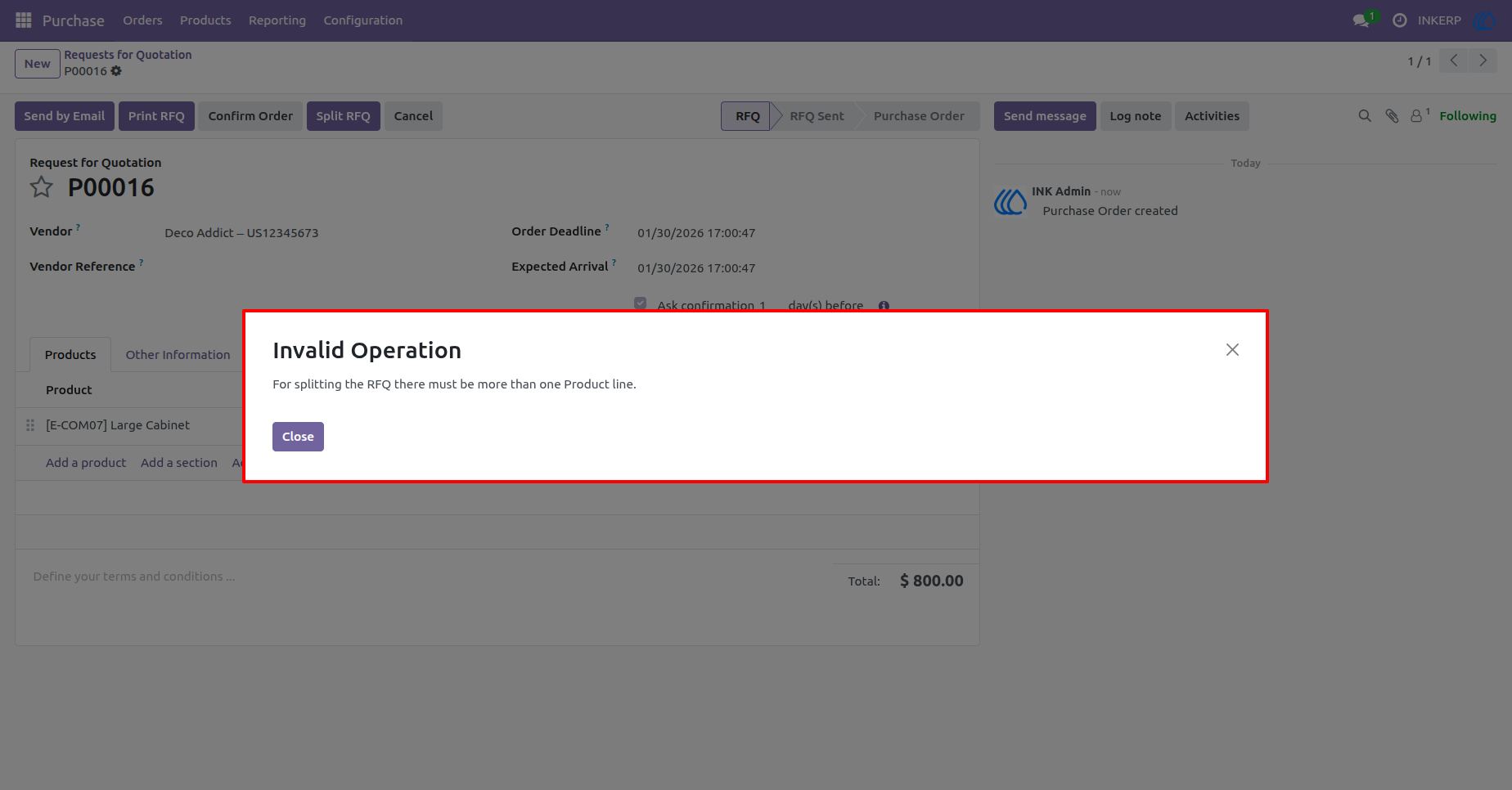The image size is (1512, 790).
Task: Open the Reporting menu
Action: click(277, 20)
